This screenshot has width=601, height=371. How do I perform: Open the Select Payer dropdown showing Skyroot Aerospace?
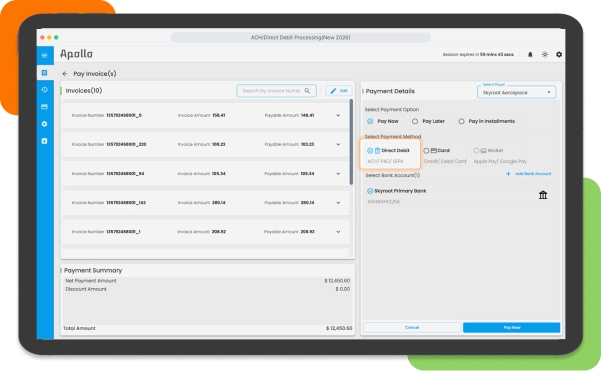pos(516,92)
